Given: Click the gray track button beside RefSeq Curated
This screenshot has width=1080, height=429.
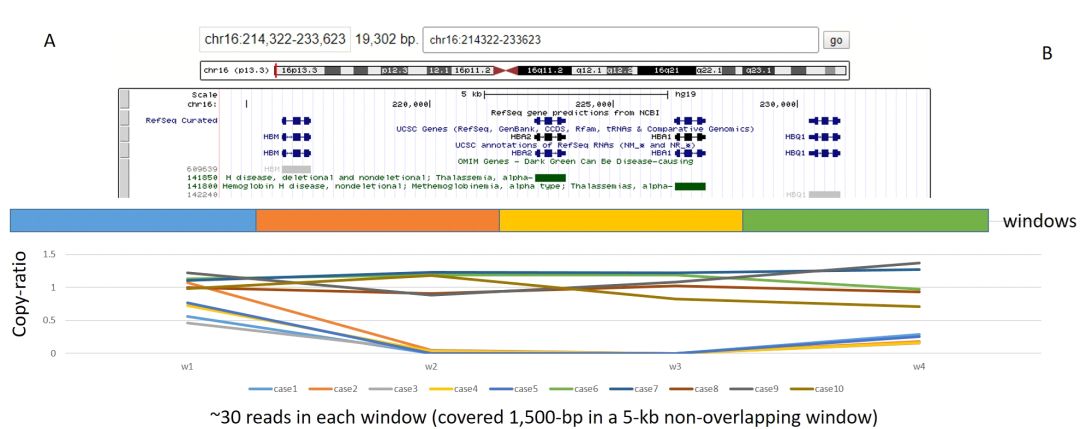Looking at the screenshot, I should tap(126, 120).
